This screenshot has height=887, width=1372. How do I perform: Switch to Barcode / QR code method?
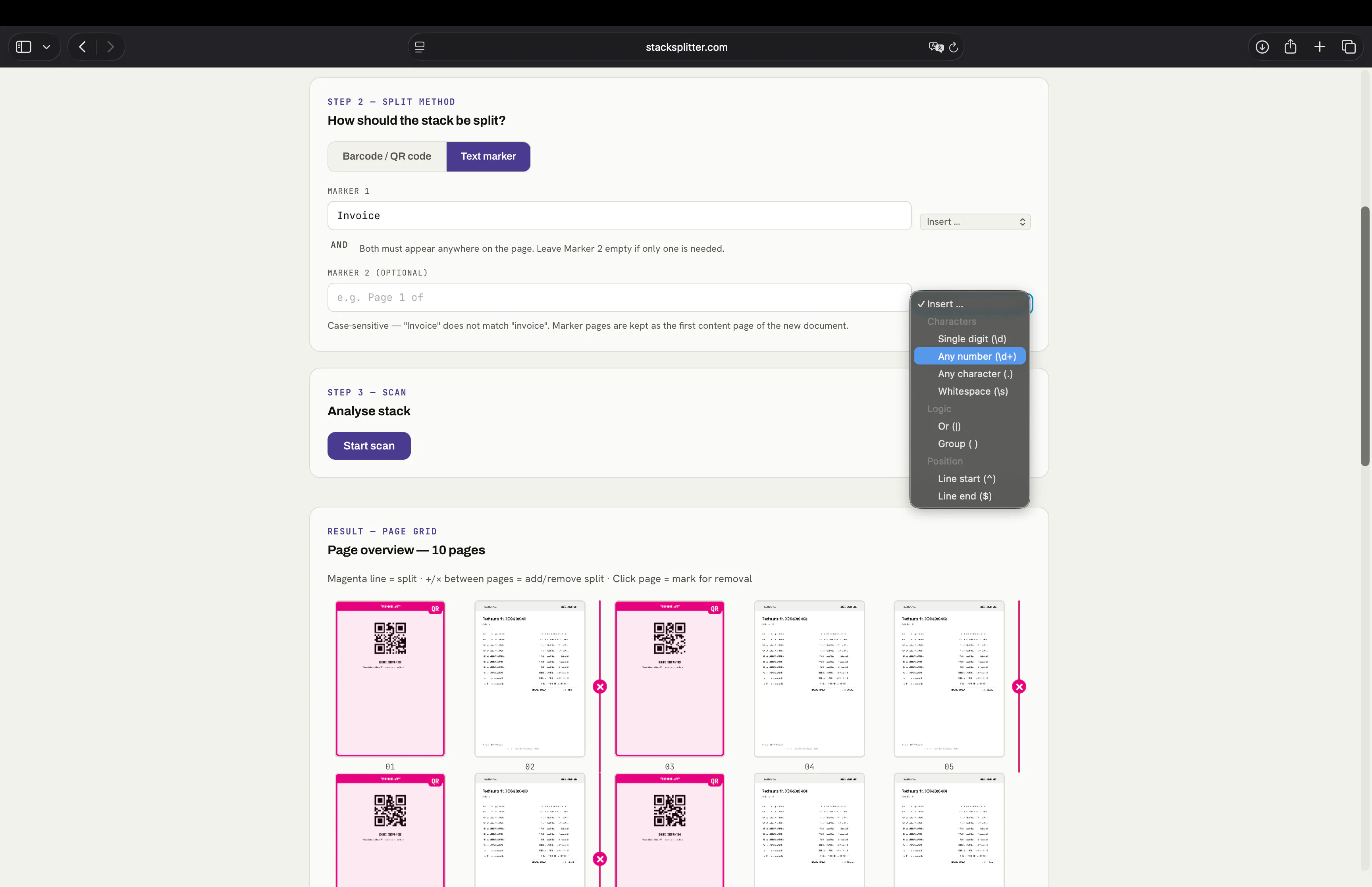[x=387, y=157]
